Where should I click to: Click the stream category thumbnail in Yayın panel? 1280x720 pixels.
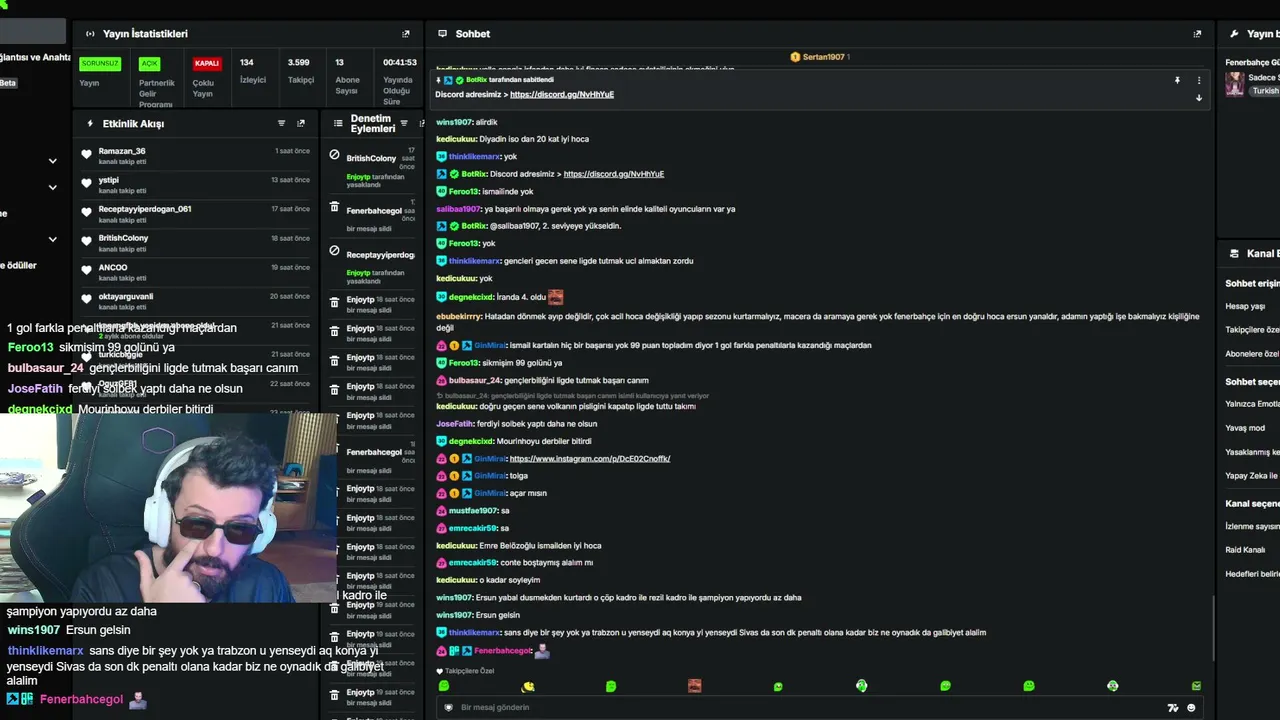(1235, 83)
